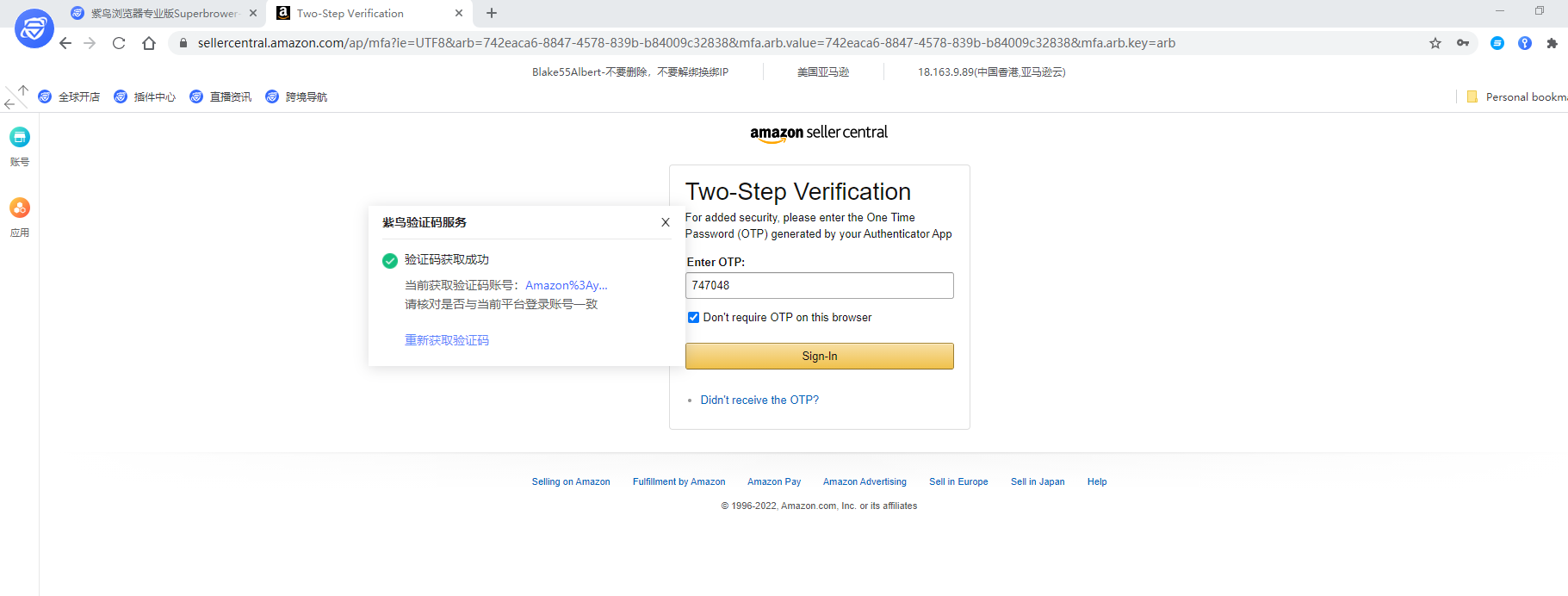Screen dimensions: 1568x596
Task: Open the 全球开店 bookmark
Action: pos(70,97)
